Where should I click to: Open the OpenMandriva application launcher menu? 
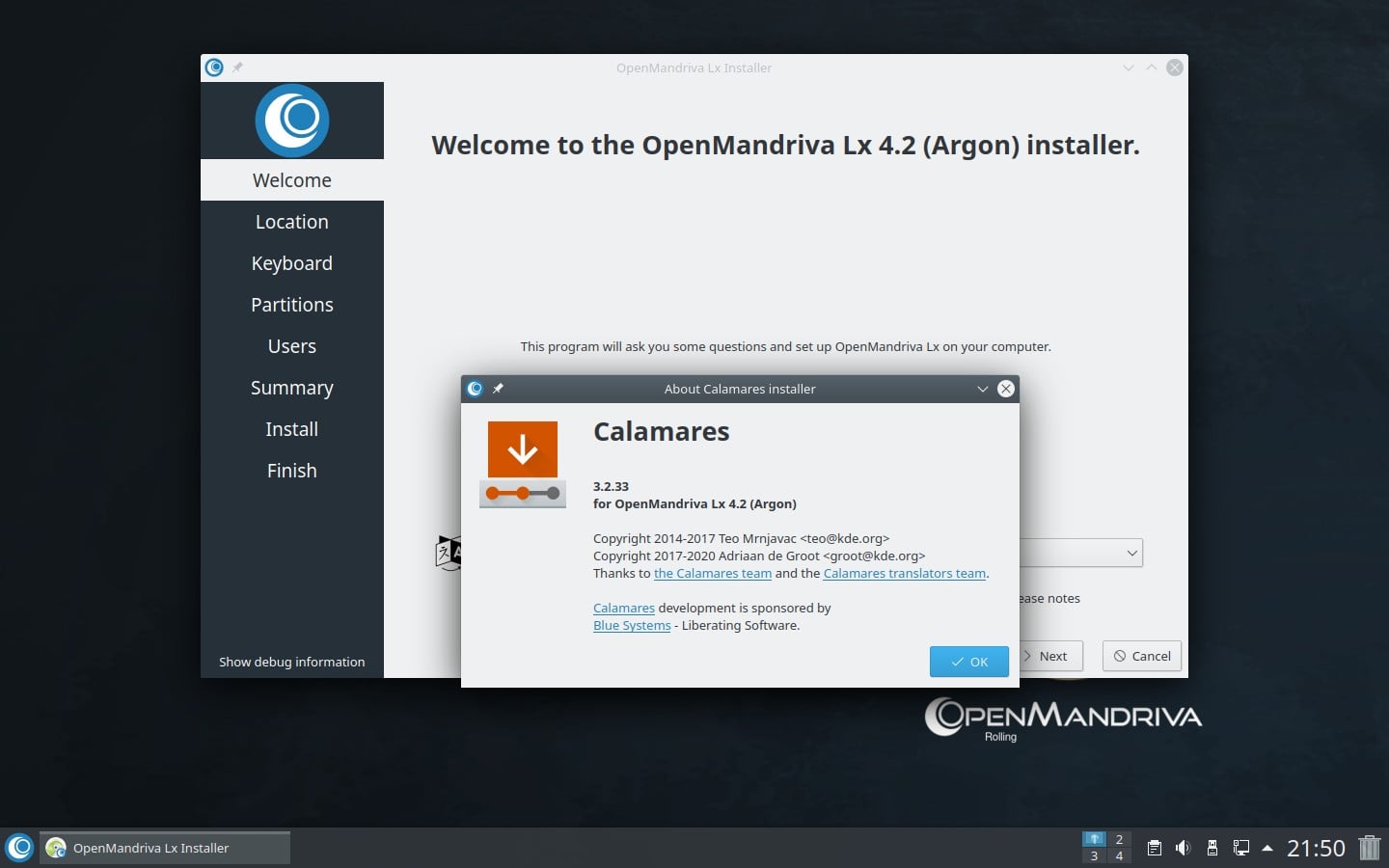coord(19,848)
